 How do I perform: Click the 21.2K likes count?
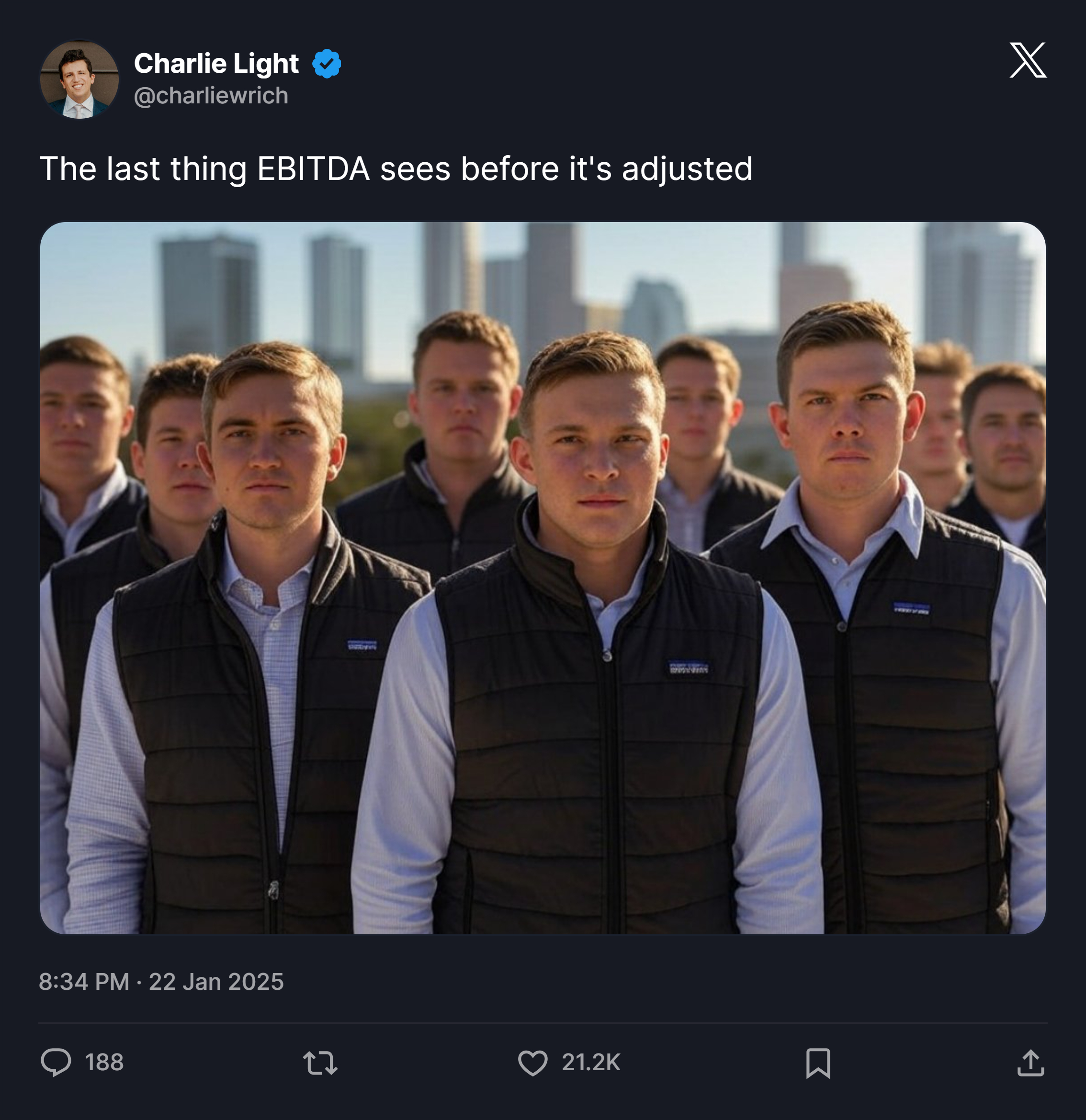[591, 1062]
